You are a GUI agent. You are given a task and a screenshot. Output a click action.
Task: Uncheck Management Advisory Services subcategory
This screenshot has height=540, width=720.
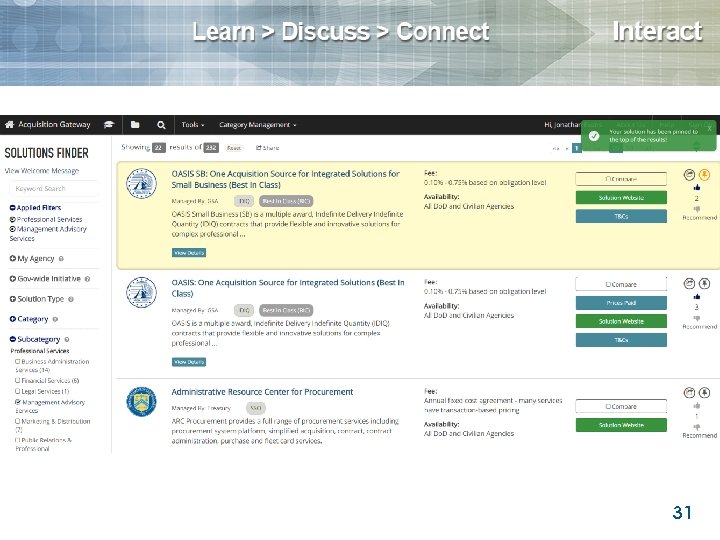[18, 402]
